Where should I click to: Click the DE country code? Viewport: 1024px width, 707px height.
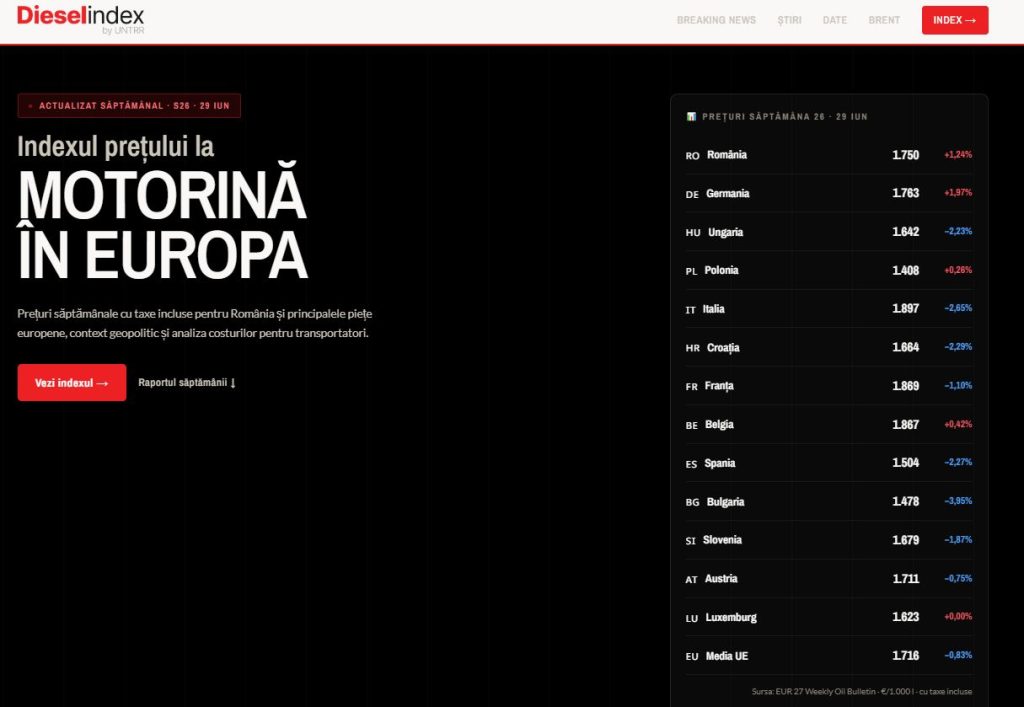tap(692, 194)
